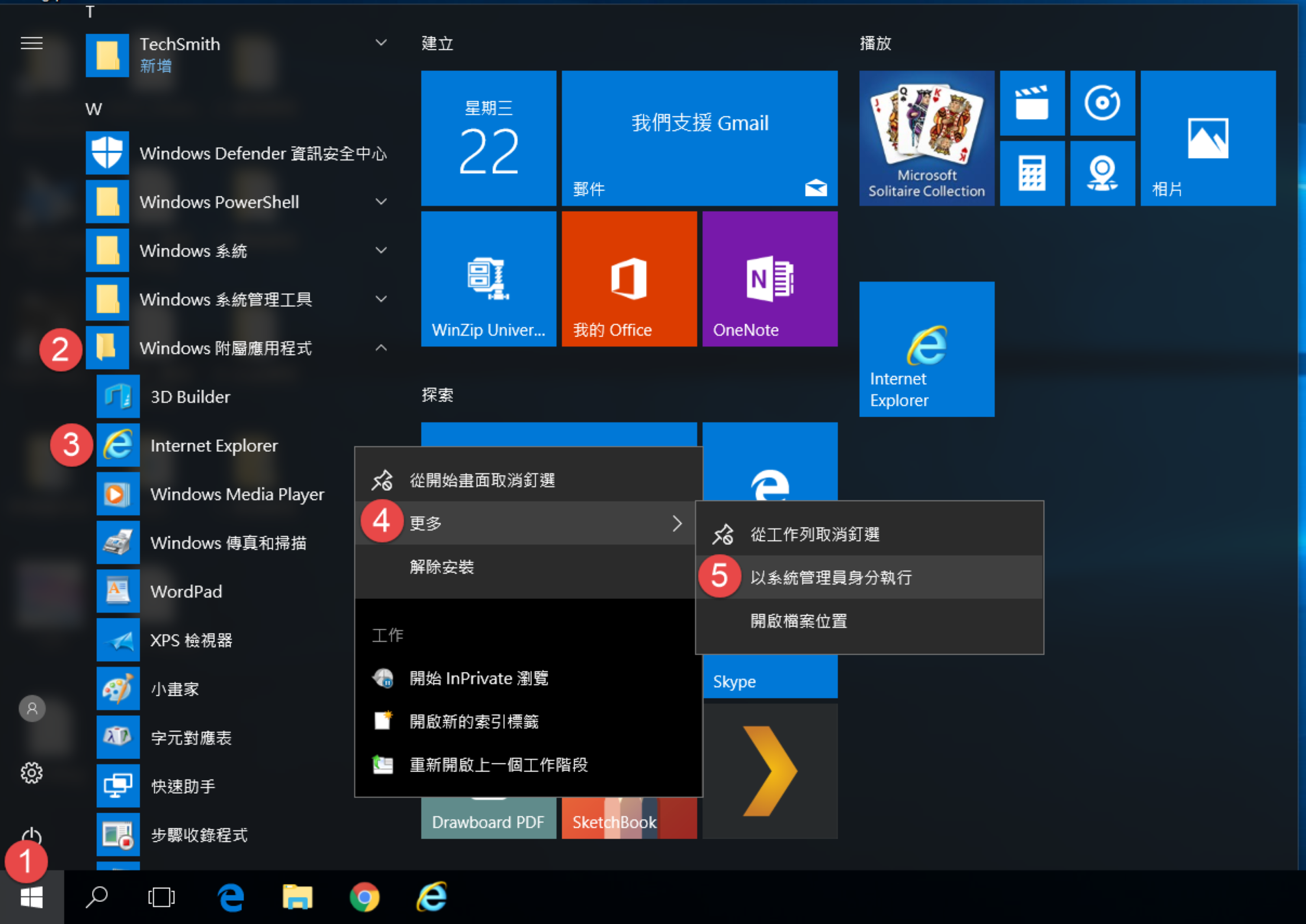Open 字元對應表 (Character Map)
1306x924 pixels.
pyautogui.click(x=228, y=737)
